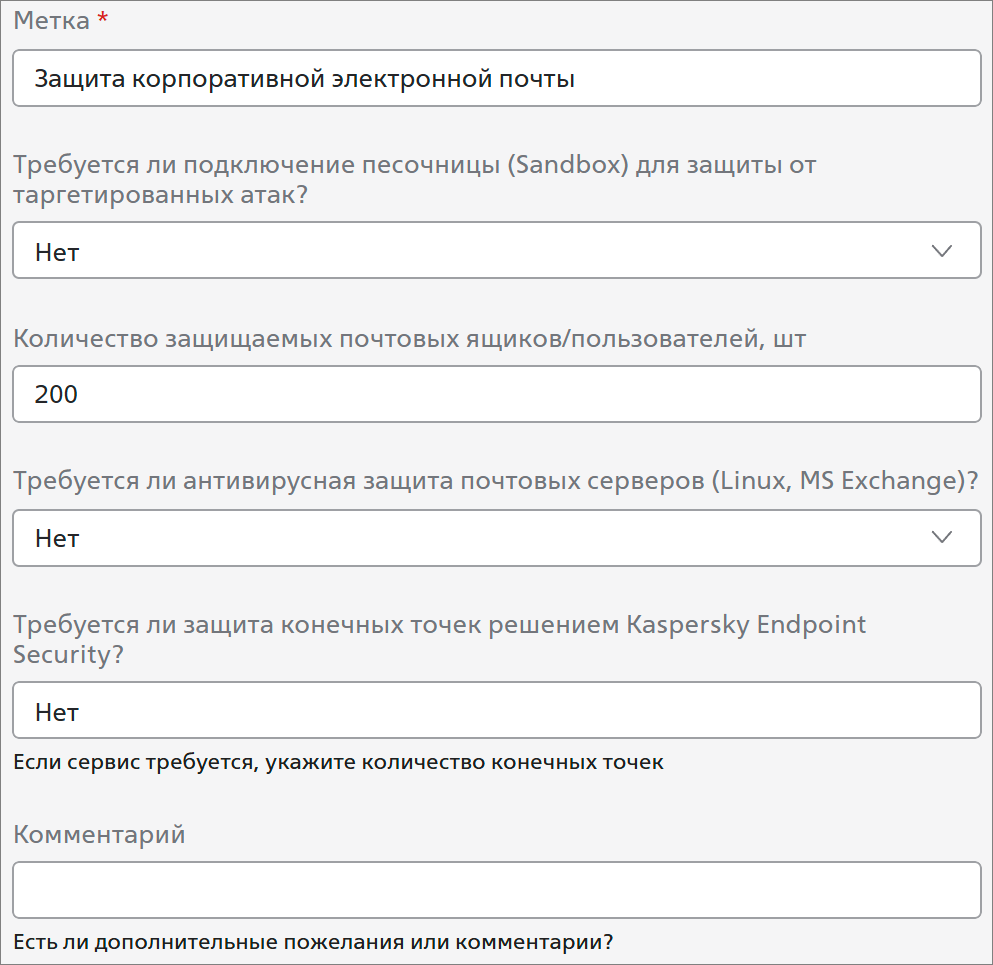Screen dimensions: 993x965
Task: Click the red required asterisk near Метка
Action: click(103, 18)
